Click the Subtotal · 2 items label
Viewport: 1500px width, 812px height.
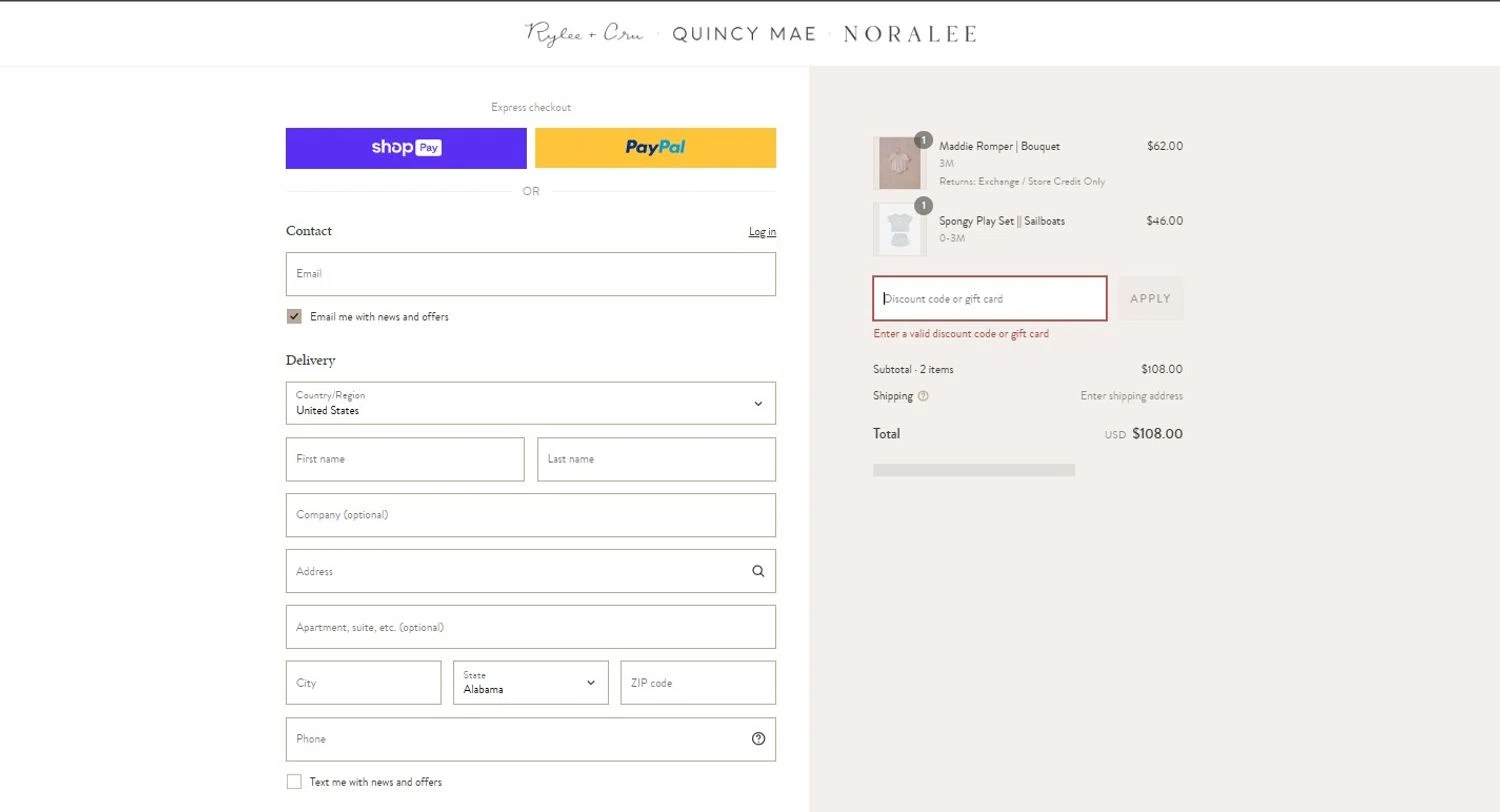pos(913,370)
